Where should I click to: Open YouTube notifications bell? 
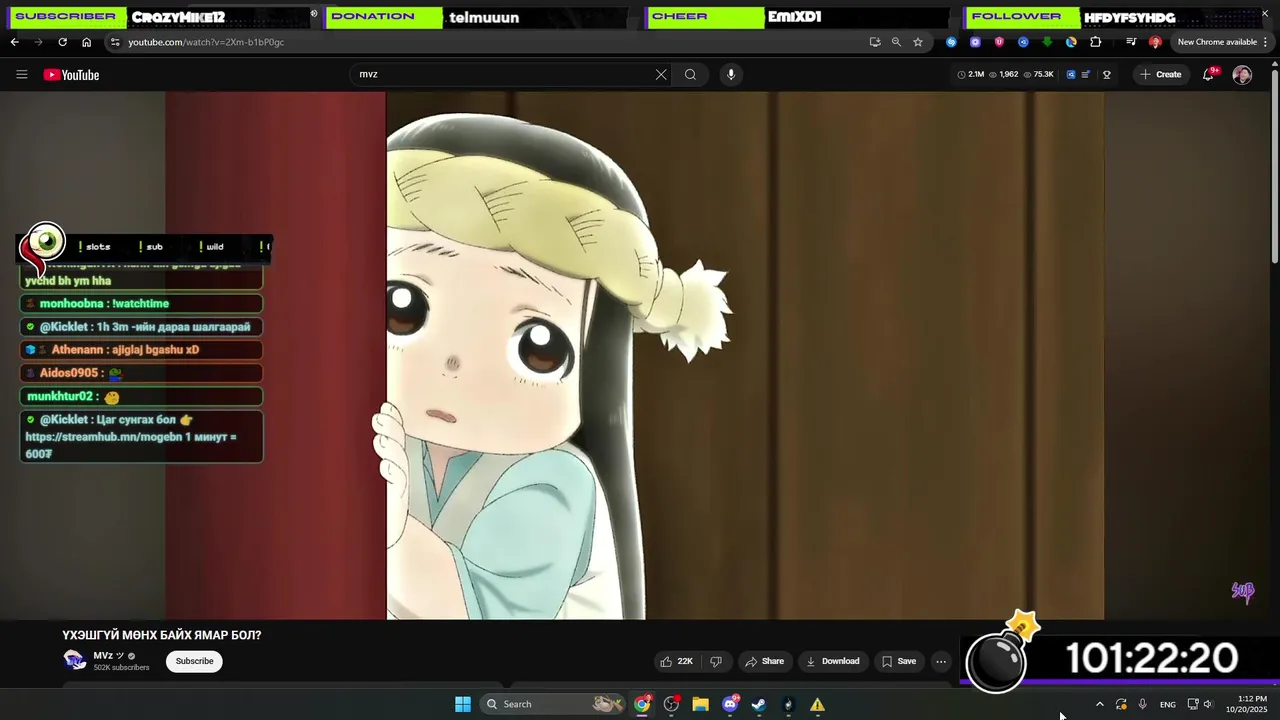click(1208, 74)
